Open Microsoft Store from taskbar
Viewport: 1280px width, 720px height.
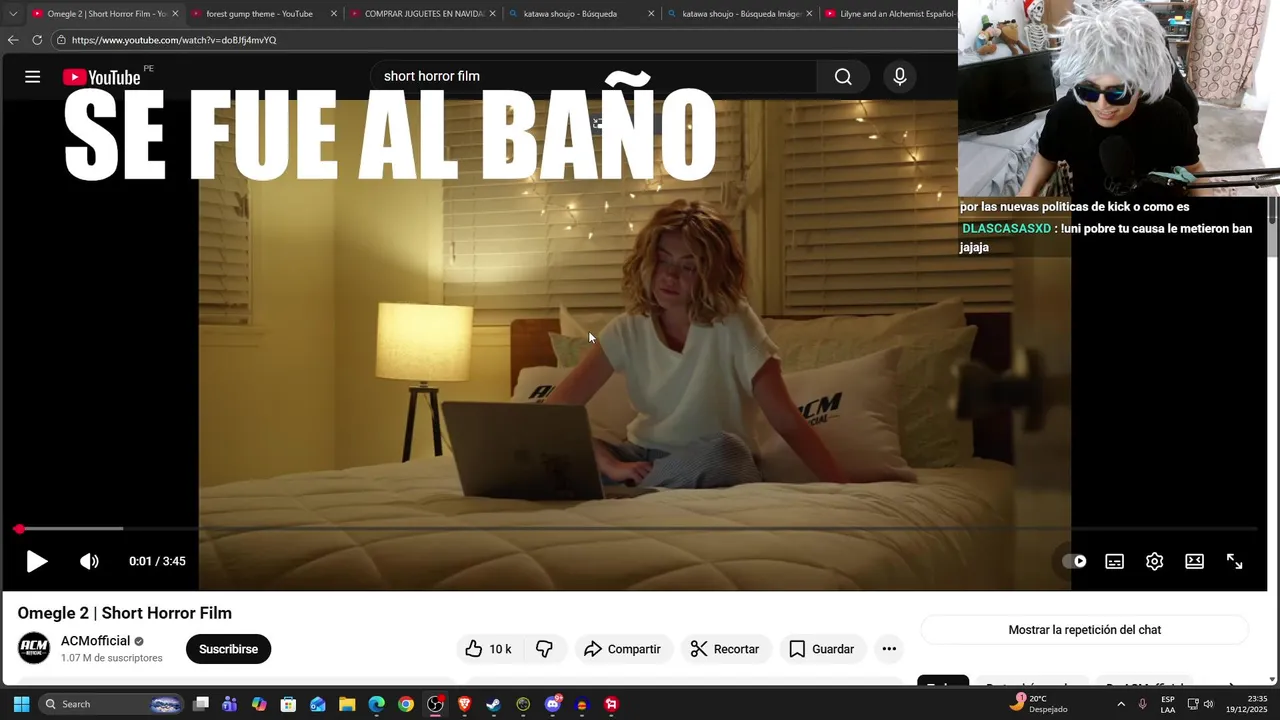[x=288, y=704]
